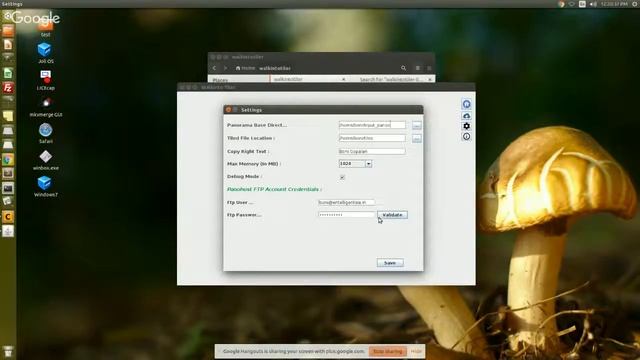The image size is (640, 360).
Task: Focus the Panorama Base Directory path field
Action: (372, 125)
